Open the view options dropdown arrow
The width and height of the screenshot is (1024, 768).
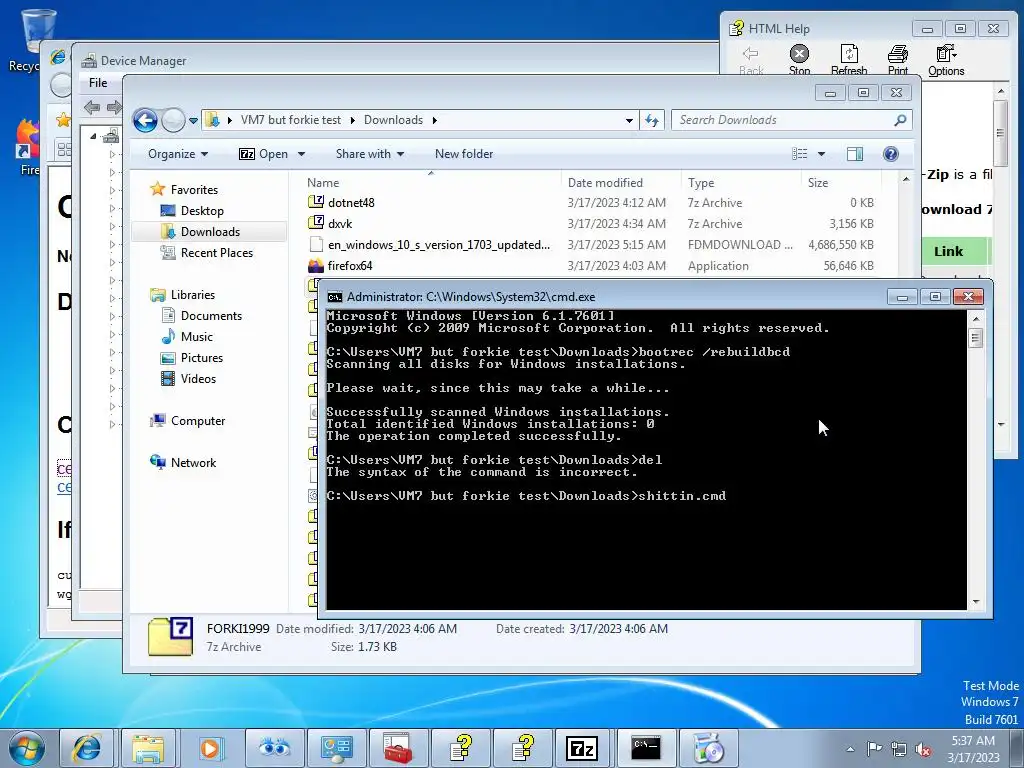click(821, 155)
